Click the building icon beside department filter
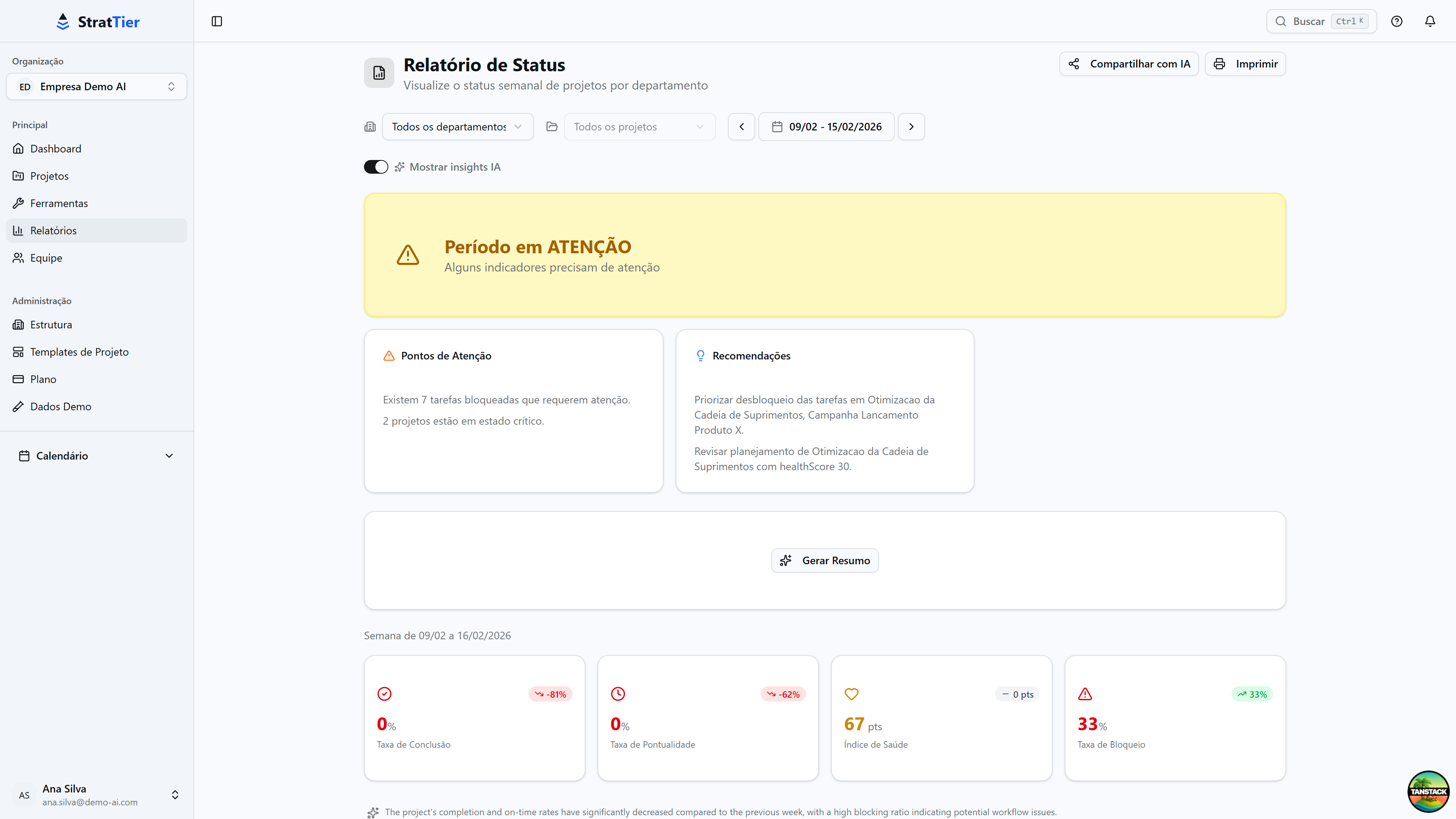Image resolution: width=1456 pixels, height=819 pixels. [370, 127]
